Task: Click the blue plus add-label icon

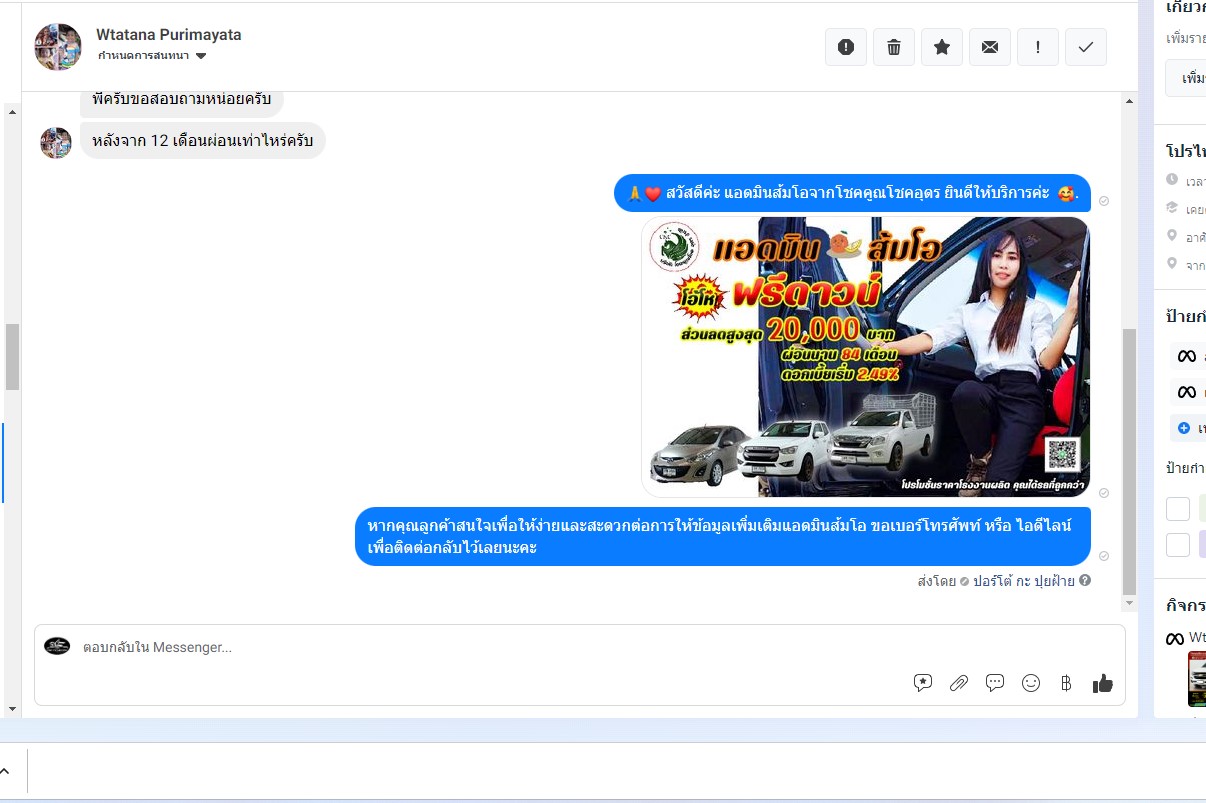Action: click(1184, 428)
